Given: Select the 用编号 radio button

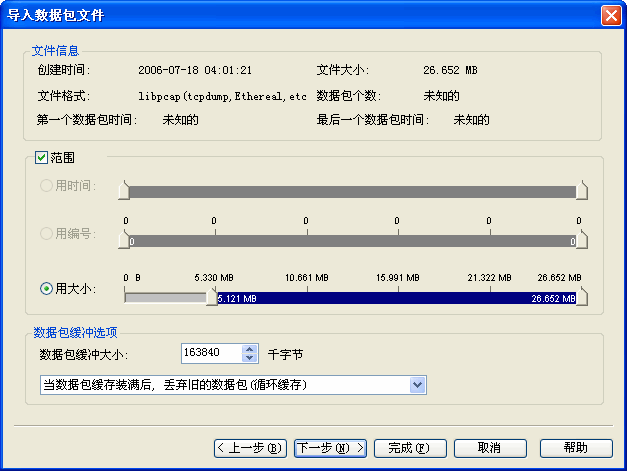Looking at the screenshot, I should coord(46,234).
